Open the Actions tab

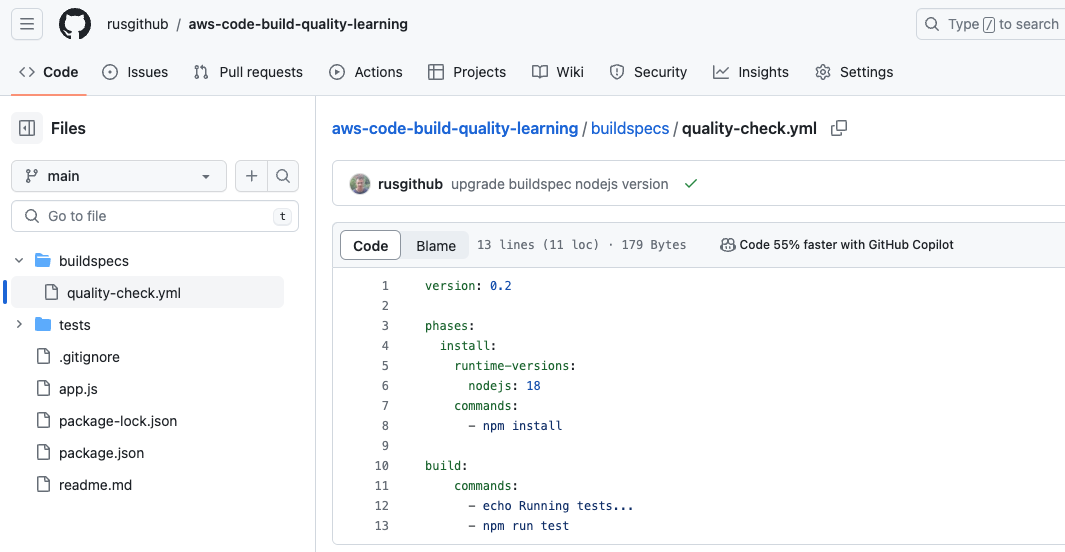(365, 72)
